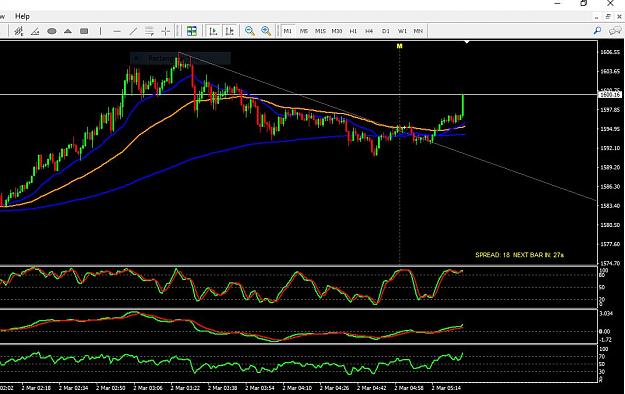
Task: Close the inner chart window
Action: [619, 17]
